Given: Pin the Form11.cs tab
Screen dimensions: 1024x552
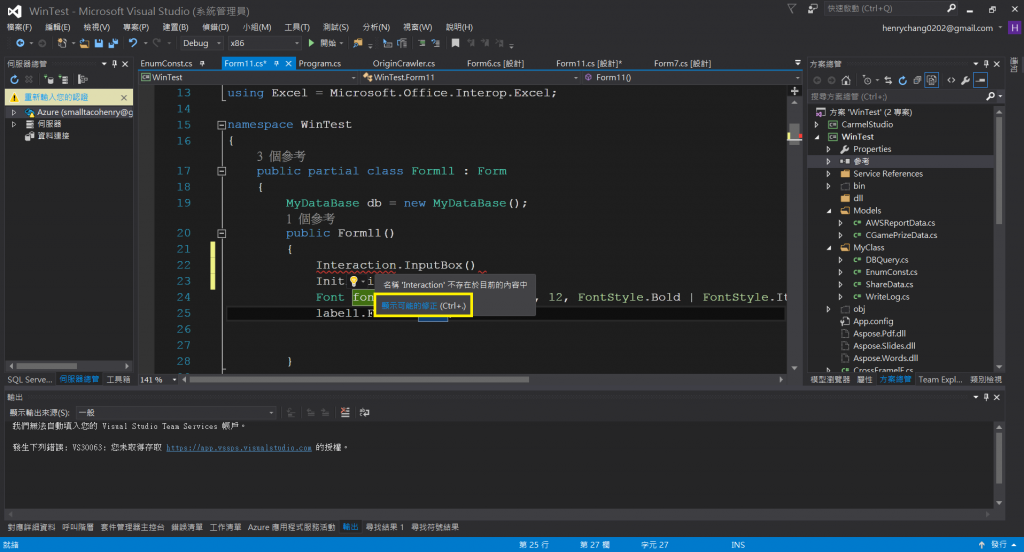Looking at the screenshot, I should click(276, 63).
